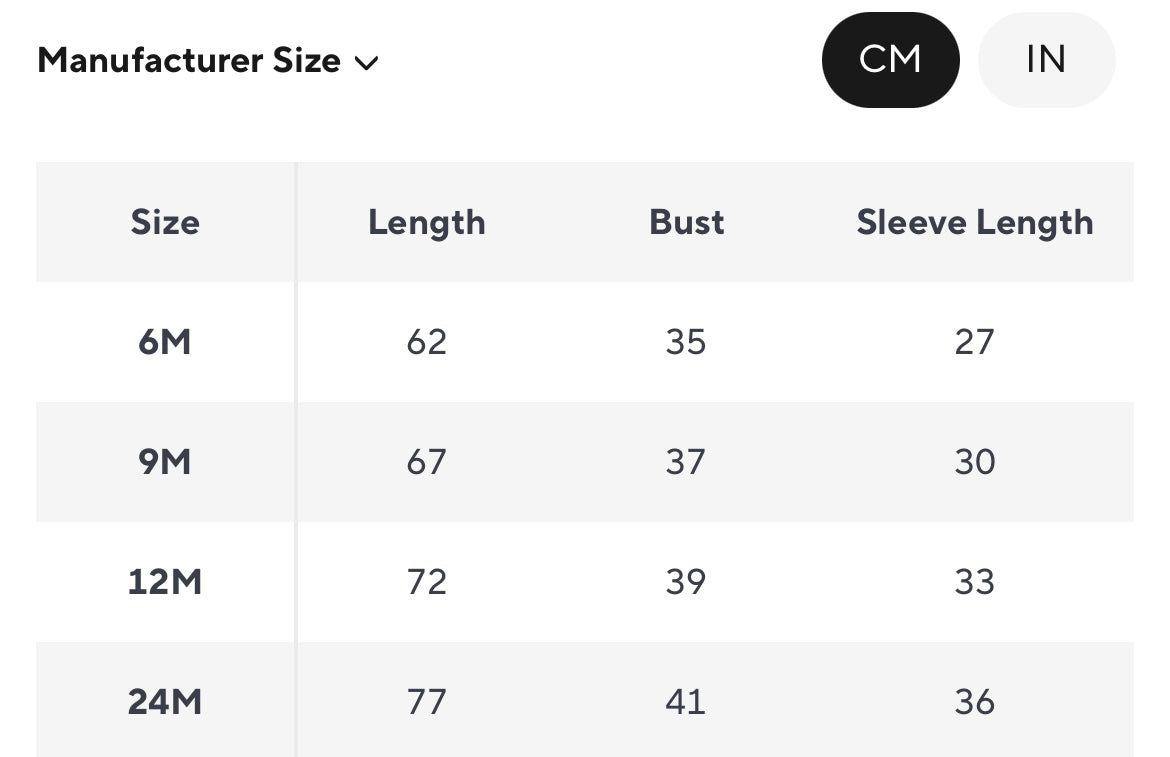Click the Bust column header

686,222
